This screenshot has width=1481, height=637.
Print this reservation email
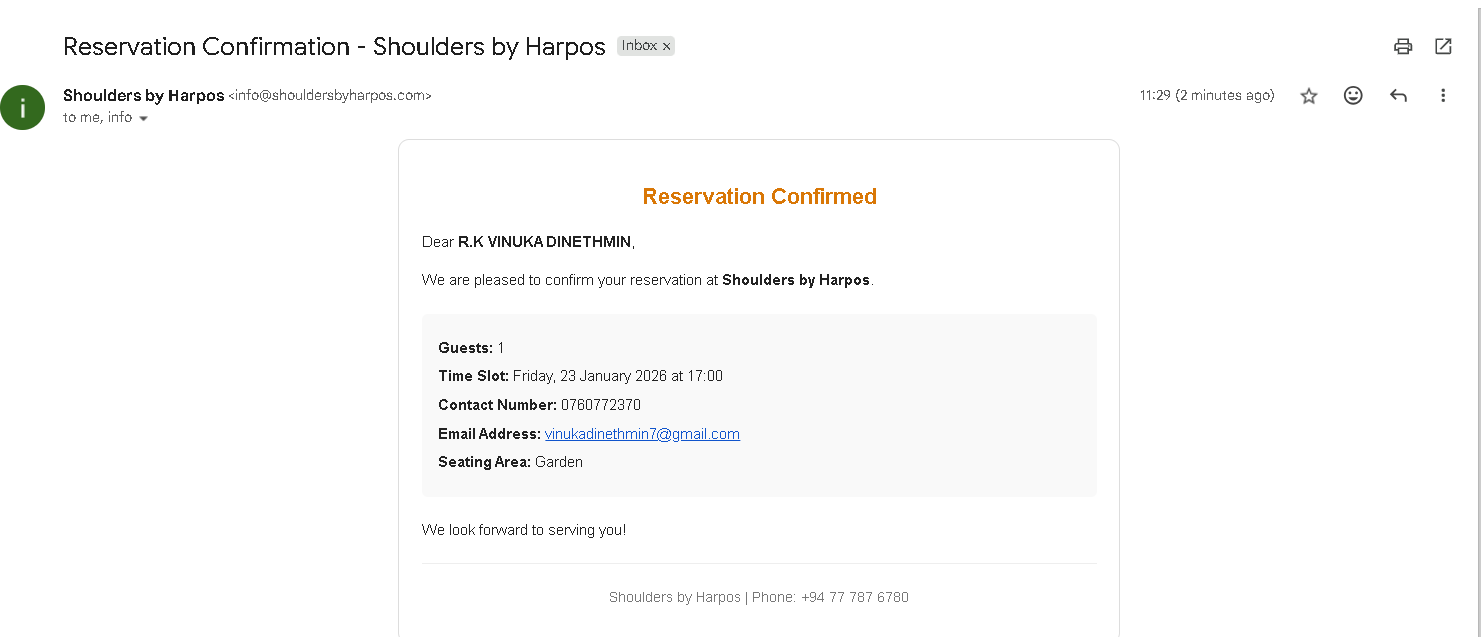(1403, 46)
